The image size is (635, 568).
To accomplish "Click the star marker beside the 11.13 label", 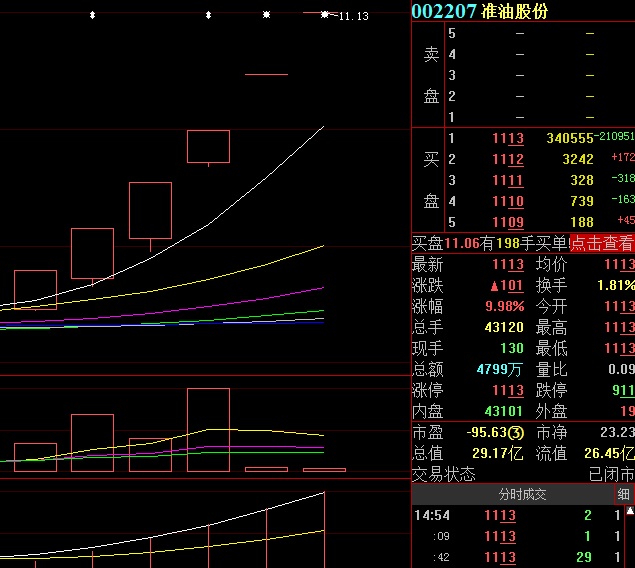I will pos(325,15).
